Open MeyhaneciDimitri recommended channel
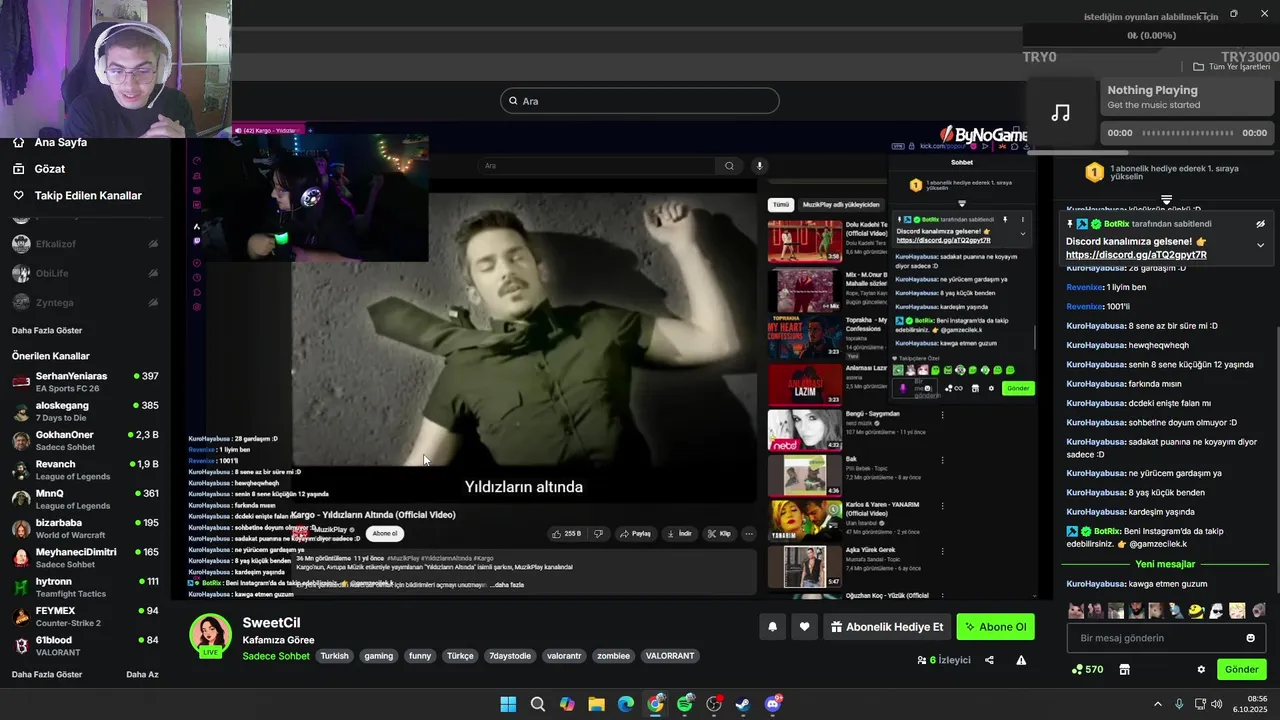 point(85,557)
